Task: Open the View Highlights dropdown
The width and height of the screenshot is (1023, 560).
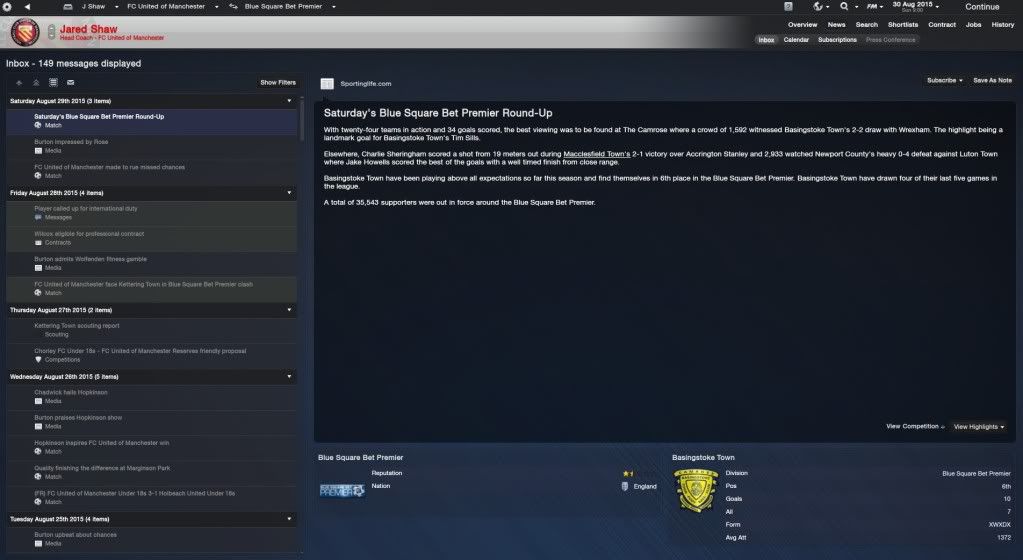Action: tap(979, 427)
